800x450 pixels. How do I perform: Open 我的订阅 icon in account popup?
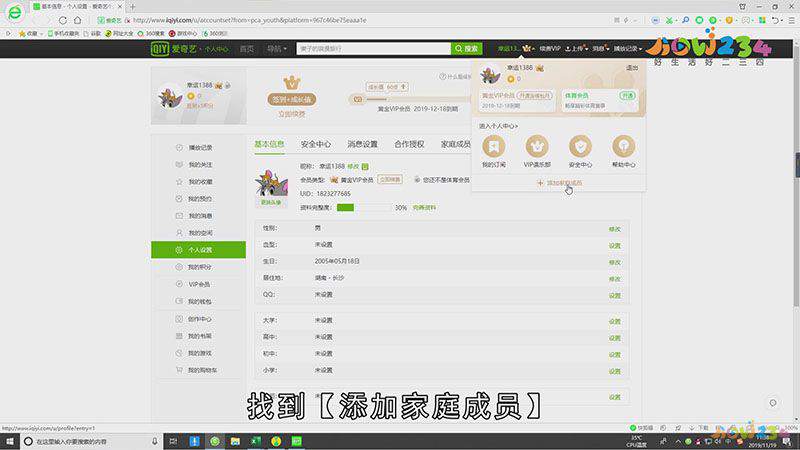click(493, 146)
